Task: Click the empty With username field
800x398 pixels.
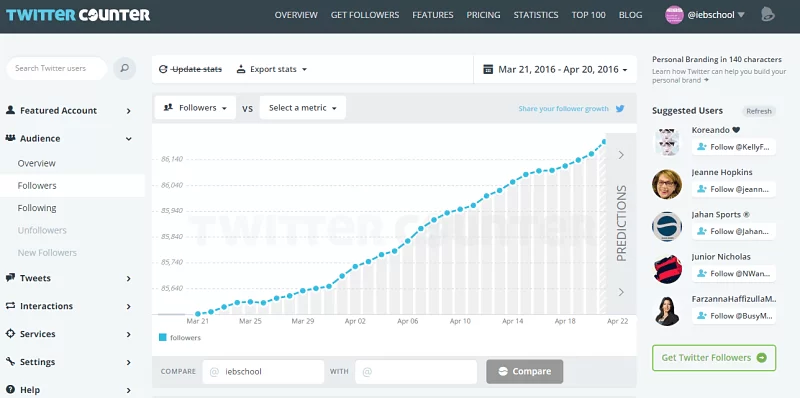Action: [x=416, y=371]
